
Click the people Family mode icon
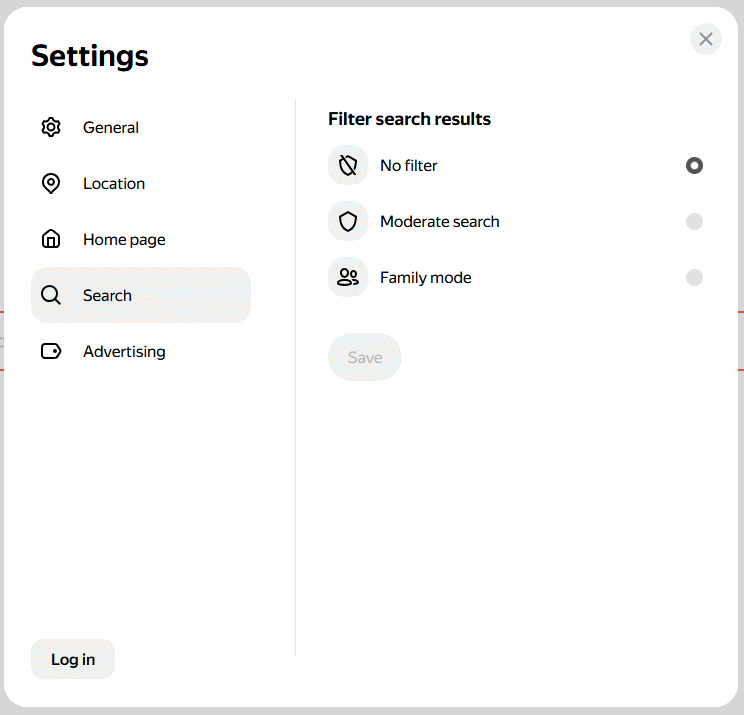coord(348,278)
